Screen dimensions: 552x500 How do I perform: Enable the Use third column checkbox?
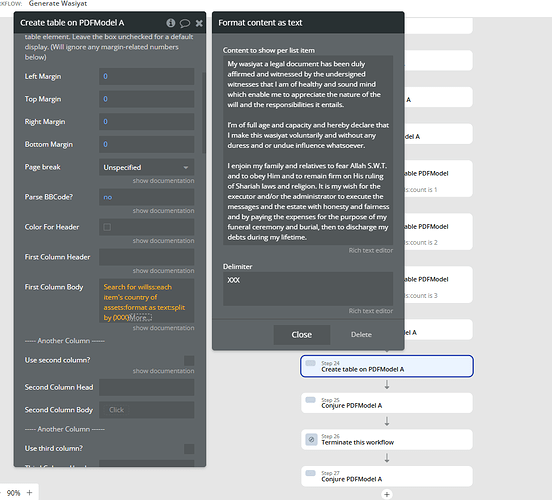189,449
